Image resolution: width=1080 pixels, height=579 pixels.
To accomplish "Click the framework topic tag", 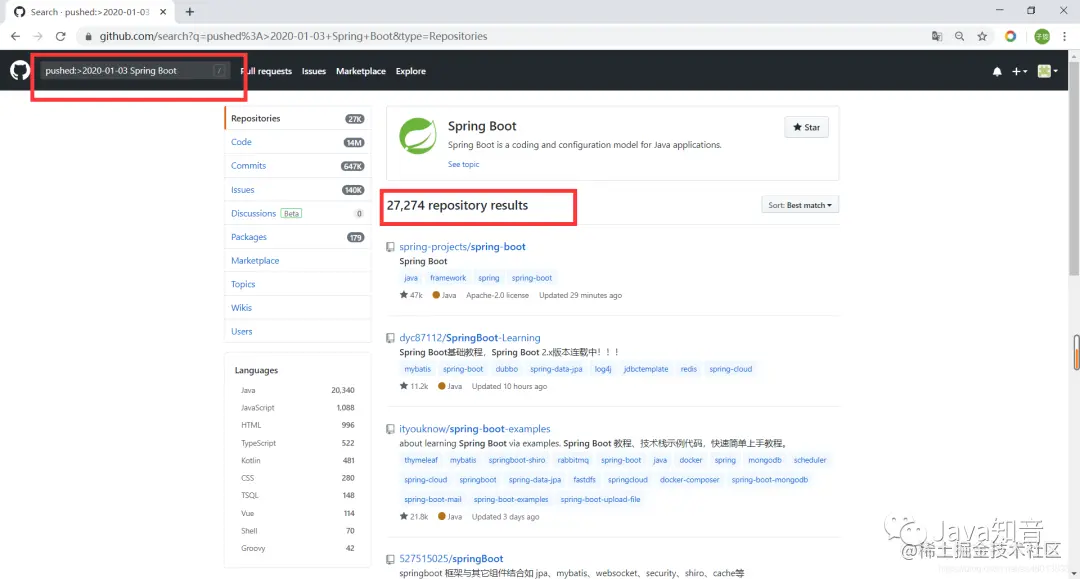I will (448, 278).
